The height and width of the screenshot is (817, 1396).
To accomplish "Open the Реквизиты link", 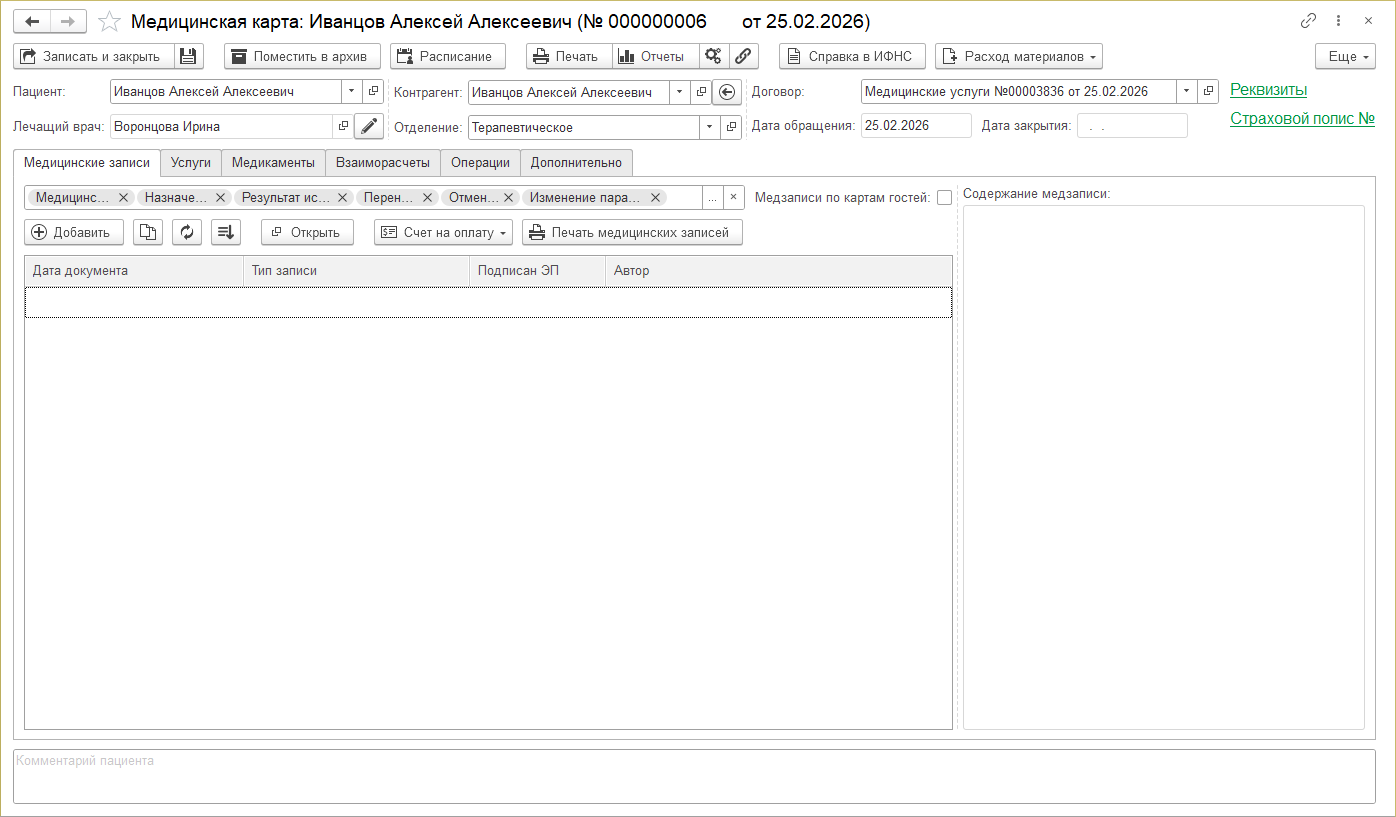I will pos(1269,90).
